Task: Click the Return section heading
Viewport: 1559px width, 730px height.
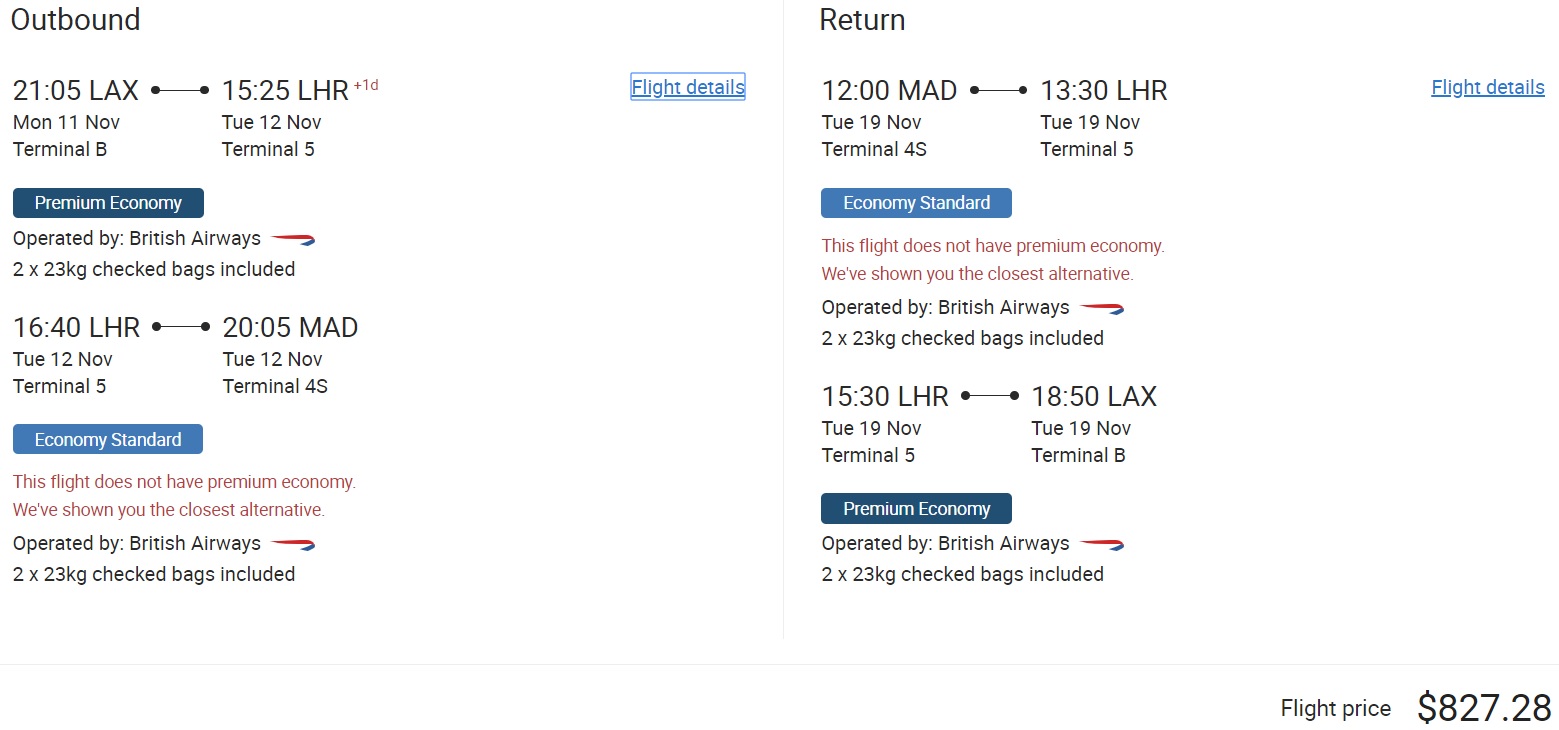Action: pos(862,20)
